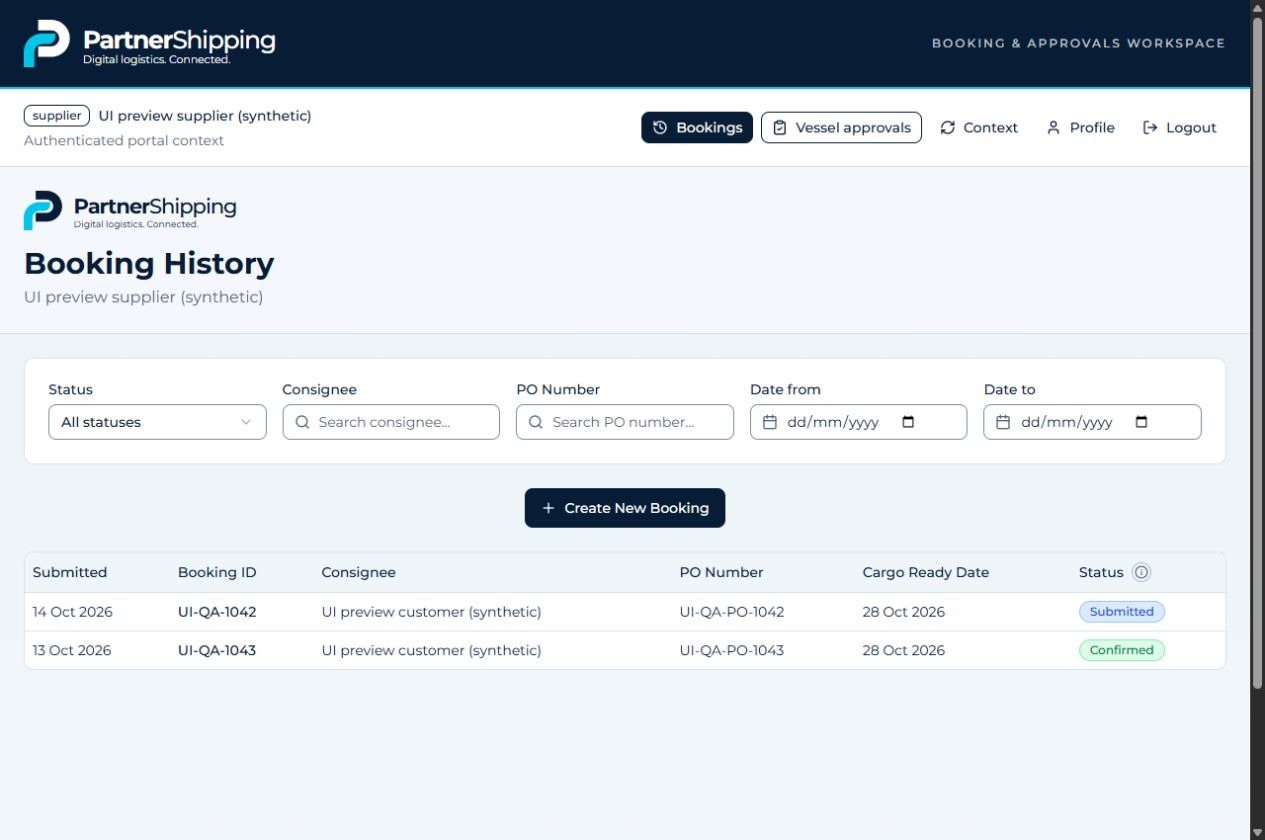Click the scrollbar down arrow

(1257, 832)
